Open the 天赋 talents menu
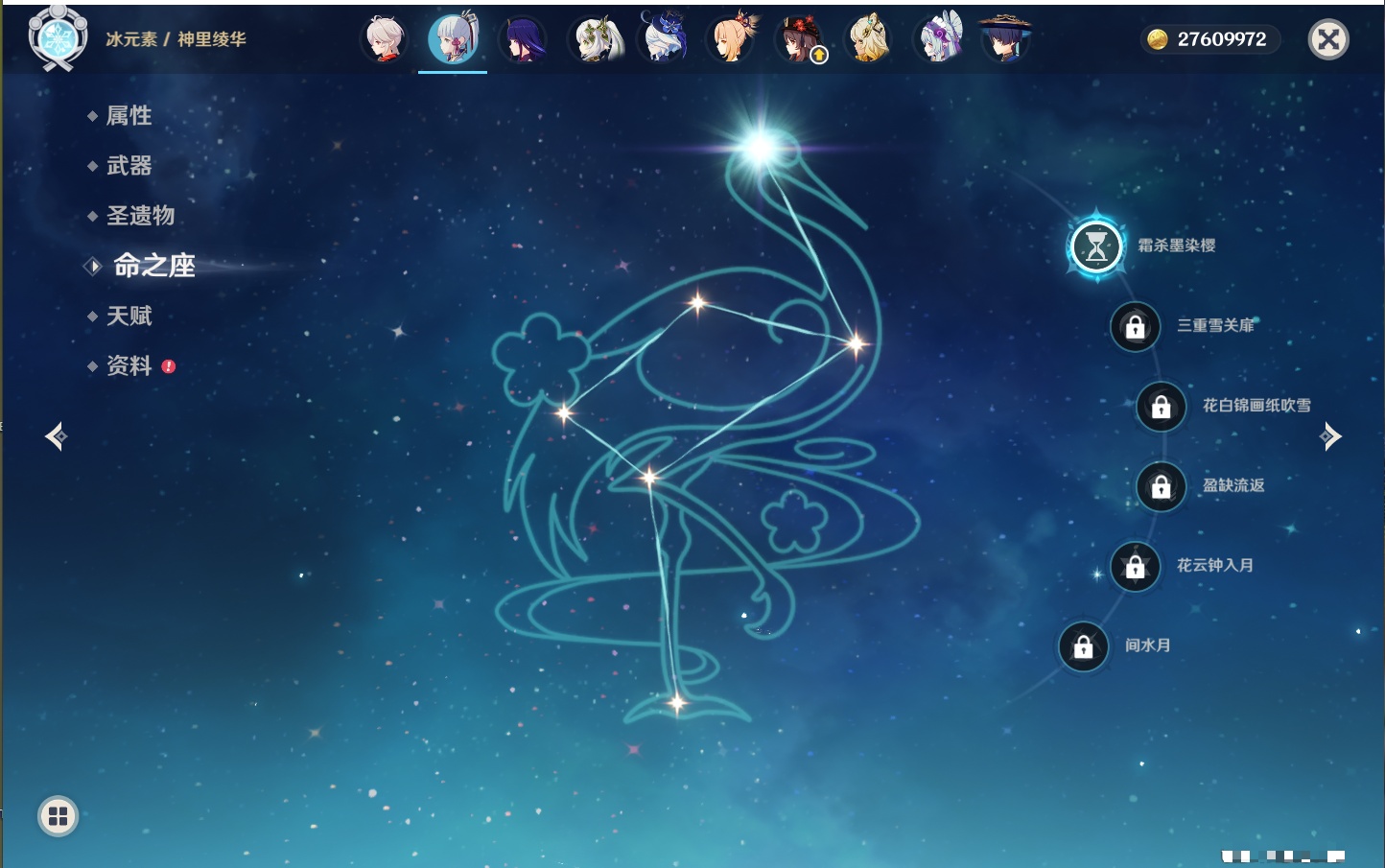Image resolution: width=1385 pixels, height=868 pixels. [129, 316]
